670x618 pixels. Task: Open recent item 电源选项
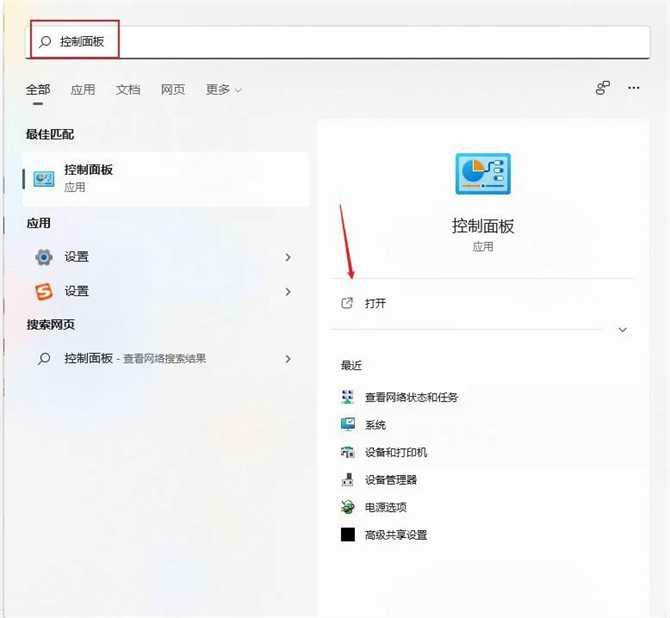pyautogui.click(x=385, y=507)
